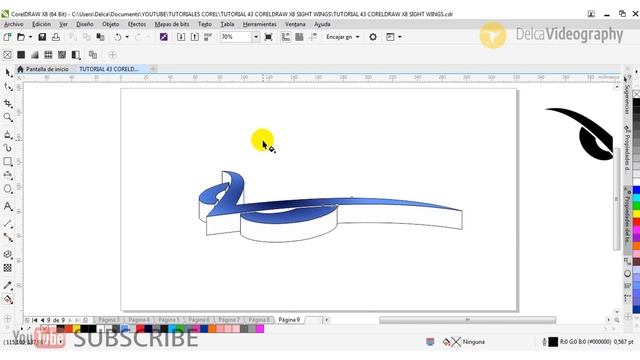The image size is (640, 360).
Task: Select the Connector tool
Action: click(x=8, y=237)
